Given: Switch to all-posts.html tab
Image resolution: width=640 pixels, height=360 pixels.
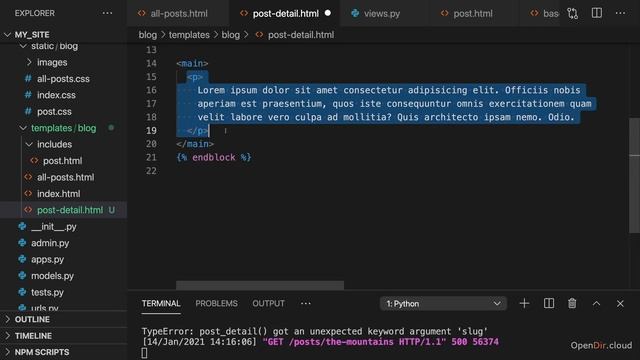Looking at the screenshot, I should click(x=179, y=13).
